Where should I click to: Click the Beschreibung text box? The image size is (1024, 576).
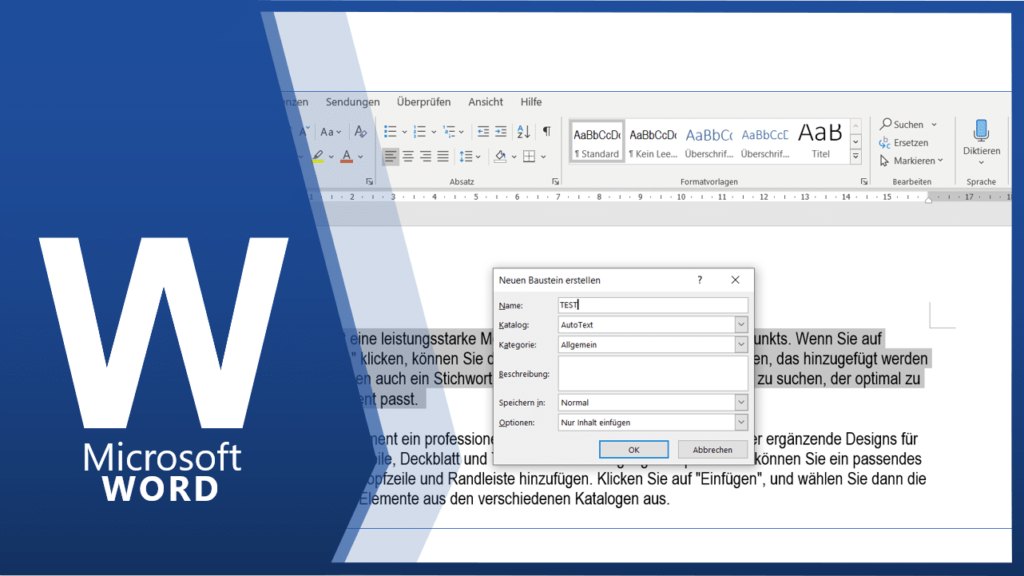pos(652,374)
